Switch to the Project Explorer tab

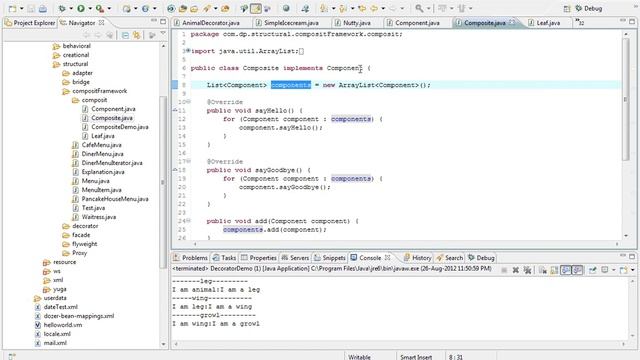tap(30, 23)
